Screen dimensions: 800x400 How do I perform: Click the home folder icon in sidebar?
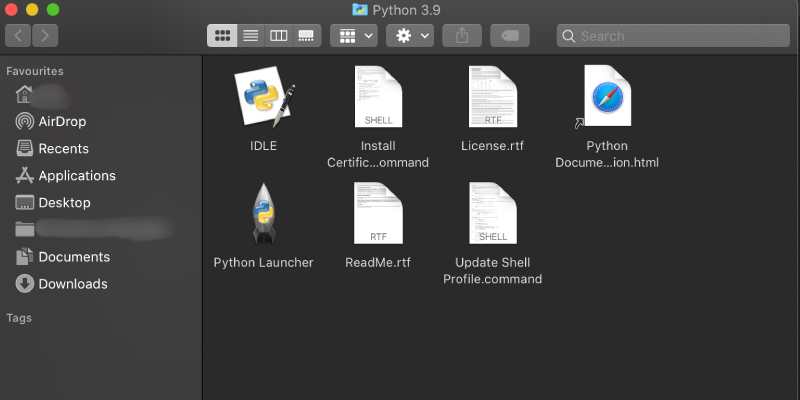click(x=24, y=94)
